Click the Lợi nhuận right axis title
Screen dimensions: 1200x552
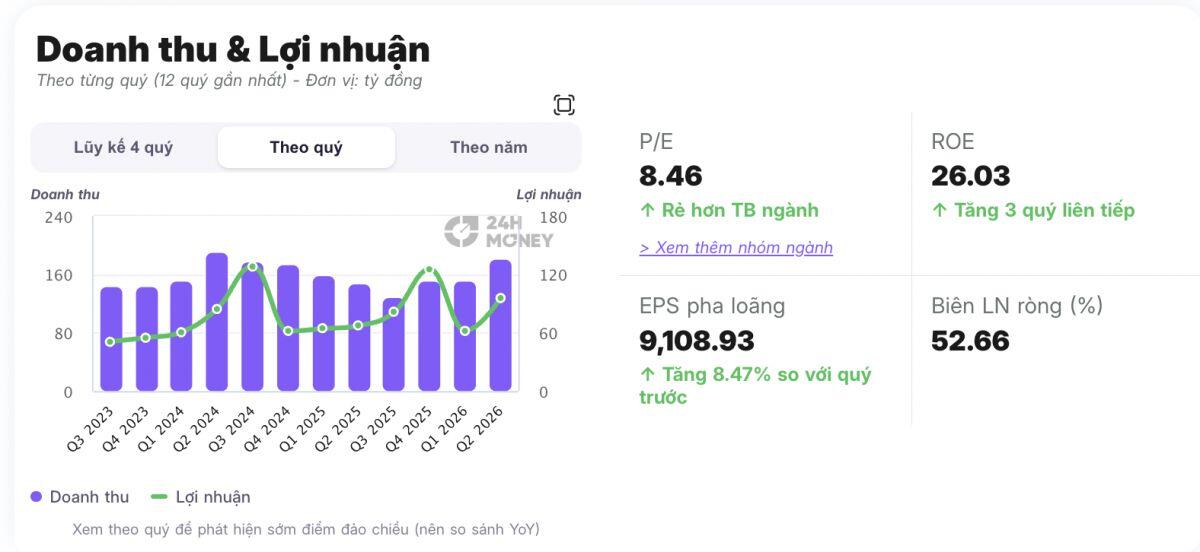tap(549, 195)
